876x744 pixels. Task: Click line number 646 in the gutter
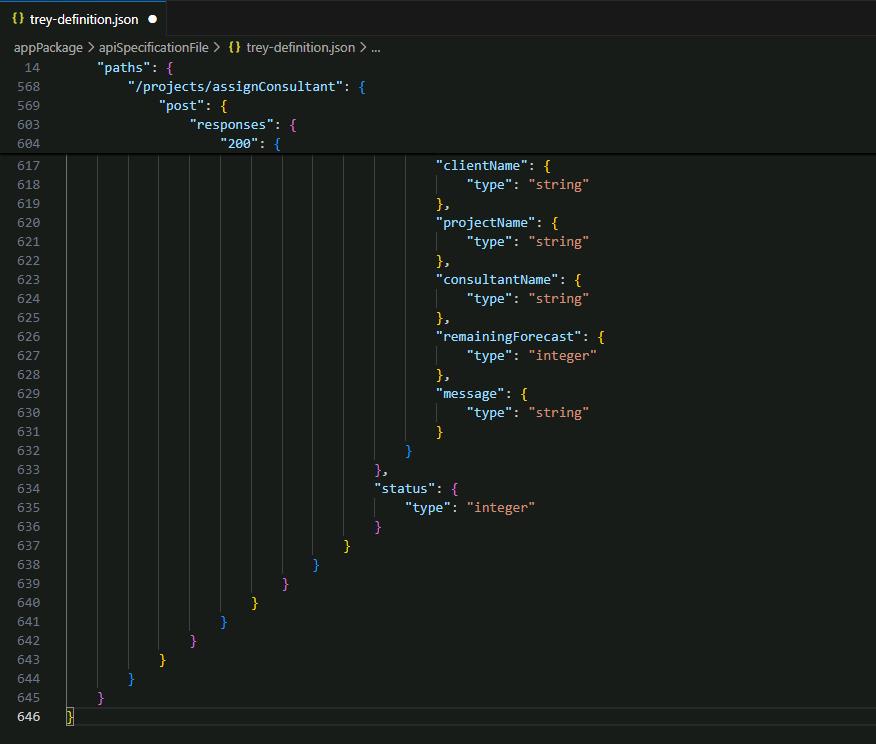click(x=28, y=717)
